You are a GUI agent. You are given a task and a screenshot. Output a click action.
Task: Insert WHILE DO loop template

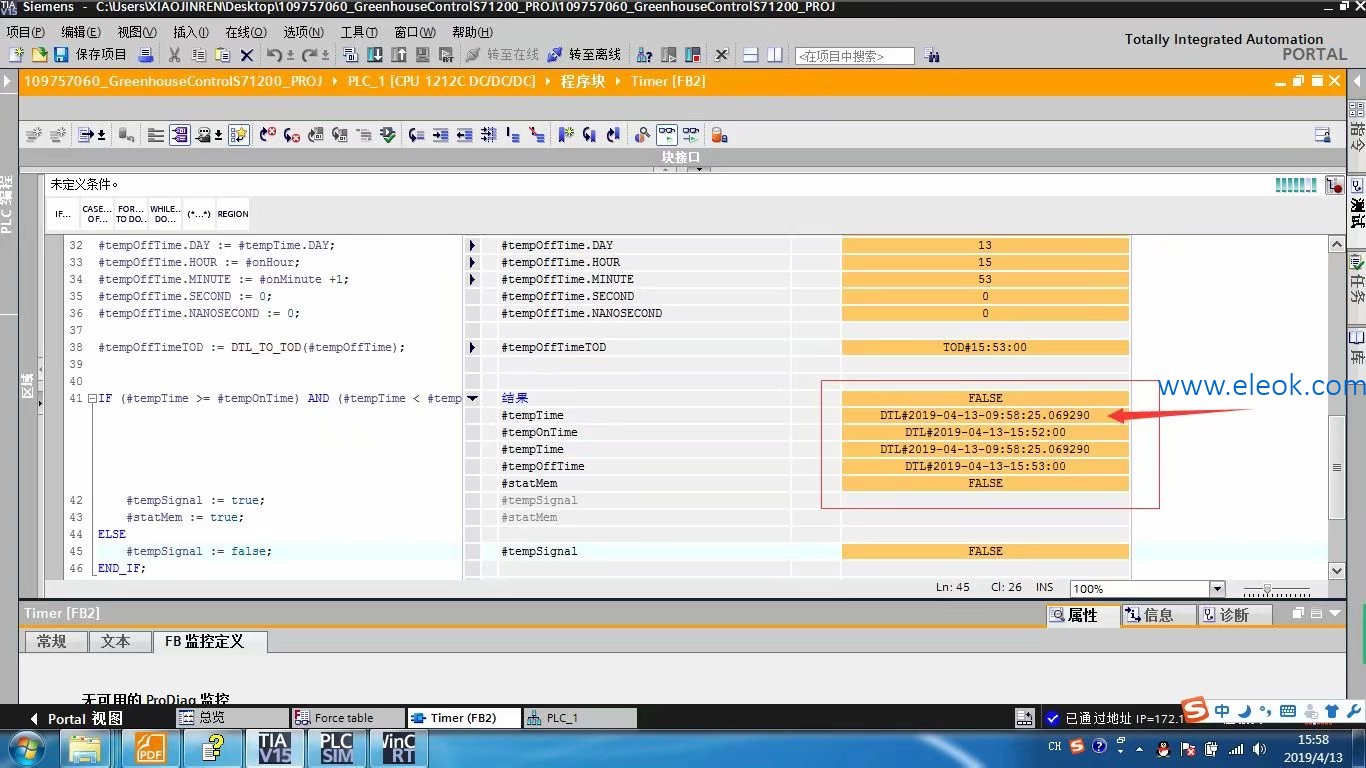point(165,214)
